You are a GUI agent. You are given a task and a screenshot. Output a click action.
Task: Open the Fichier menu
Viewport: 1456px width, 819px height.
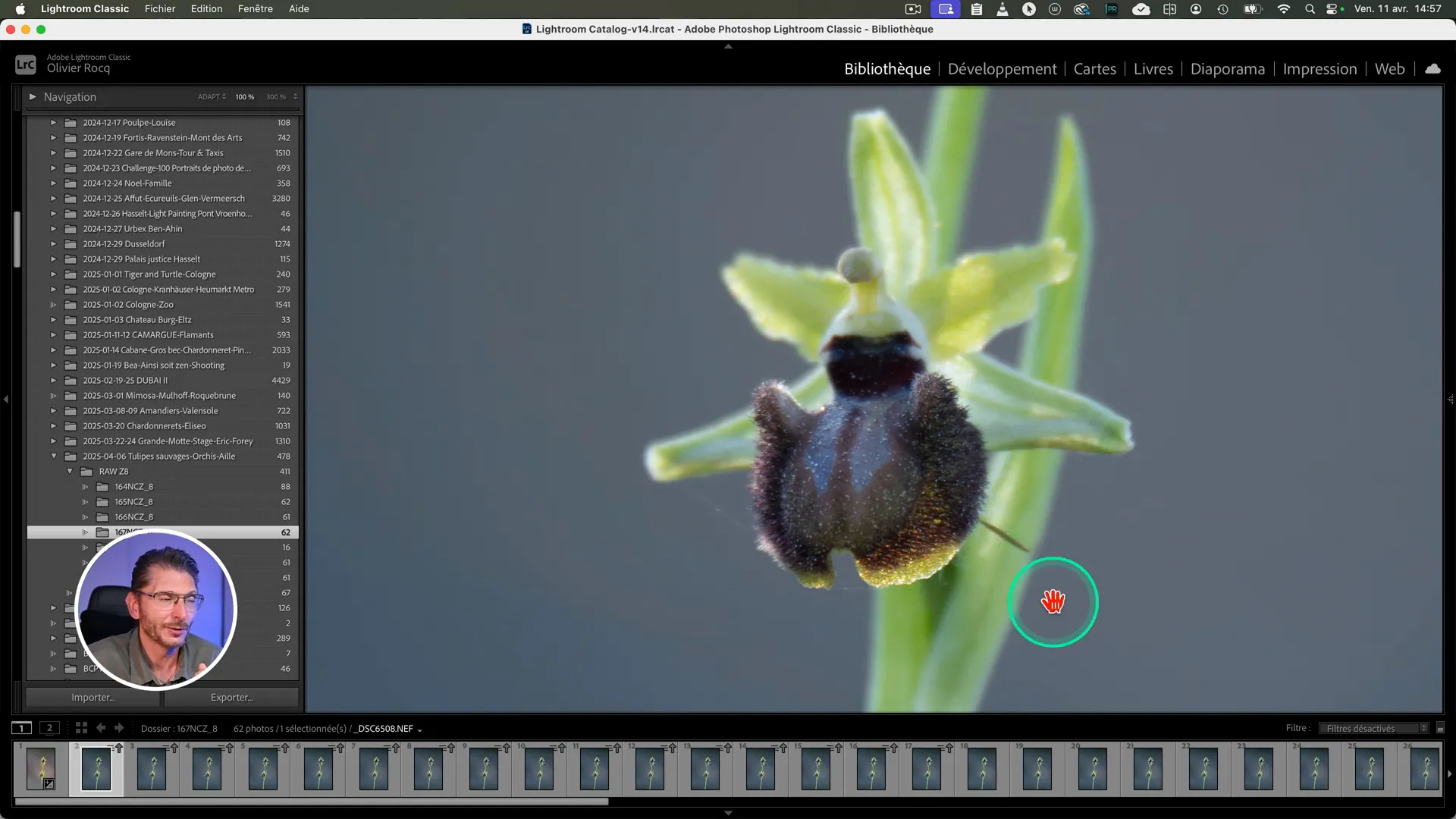point(160,9)
